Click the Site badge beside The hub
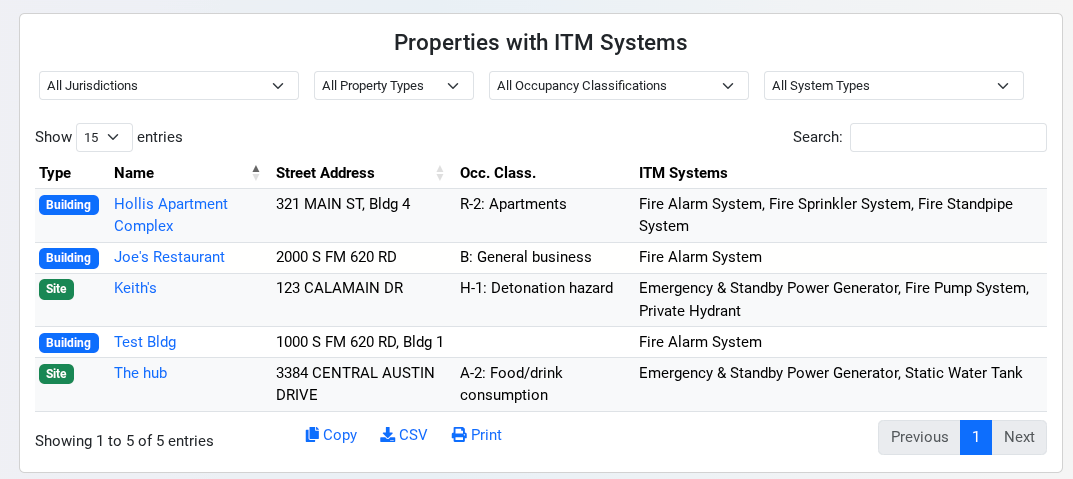This screenshot has width=1073, height=479. [57, 374]
